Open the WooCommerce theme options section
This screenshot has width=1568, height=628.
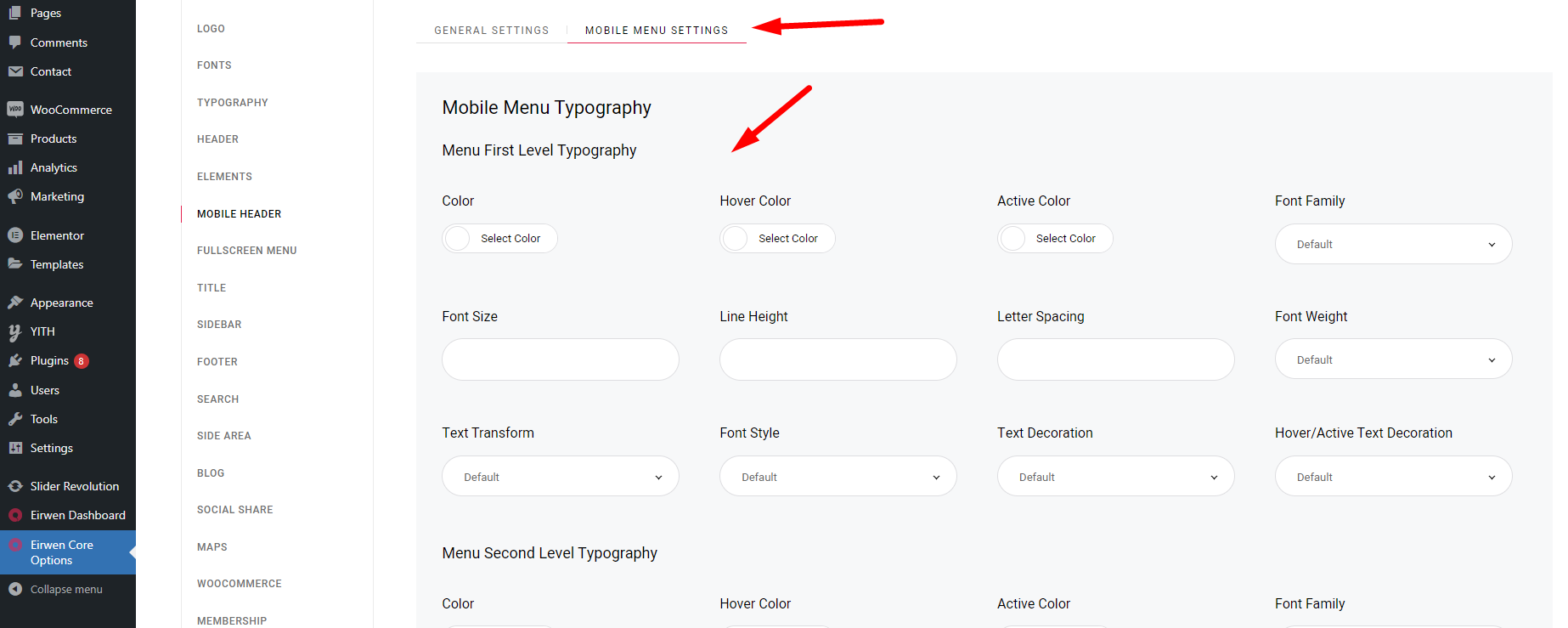click(240, 584)
